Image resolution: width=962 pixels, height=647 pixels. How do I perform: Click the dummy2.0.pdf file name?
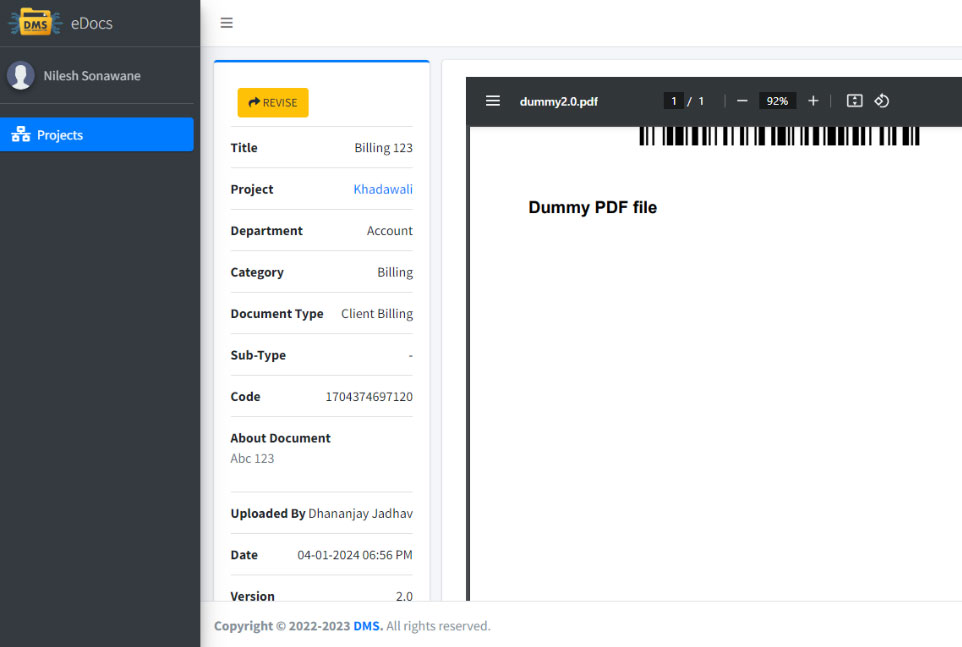(558, 102)
